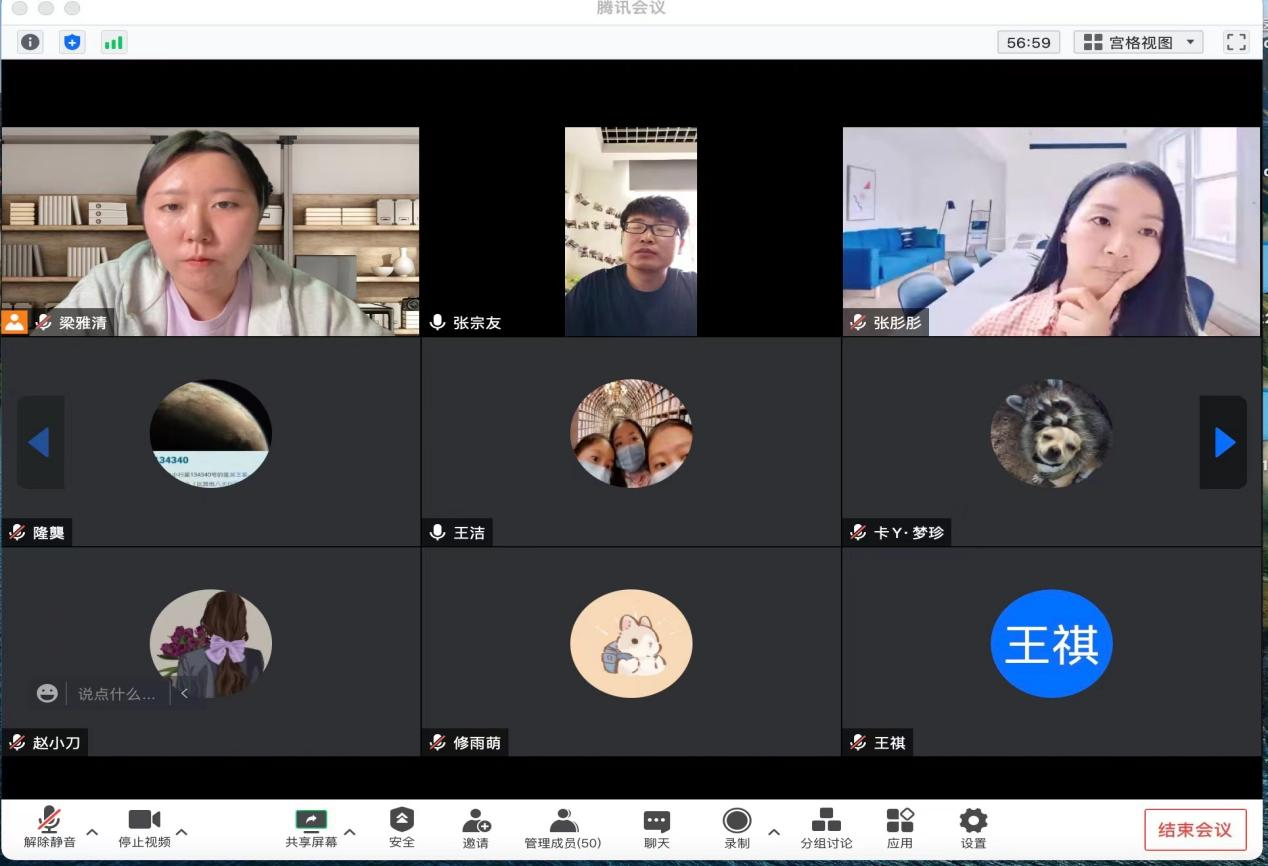Open the Apps (应用) panel
1268x866 pixels.
click(x=900, y=827)
